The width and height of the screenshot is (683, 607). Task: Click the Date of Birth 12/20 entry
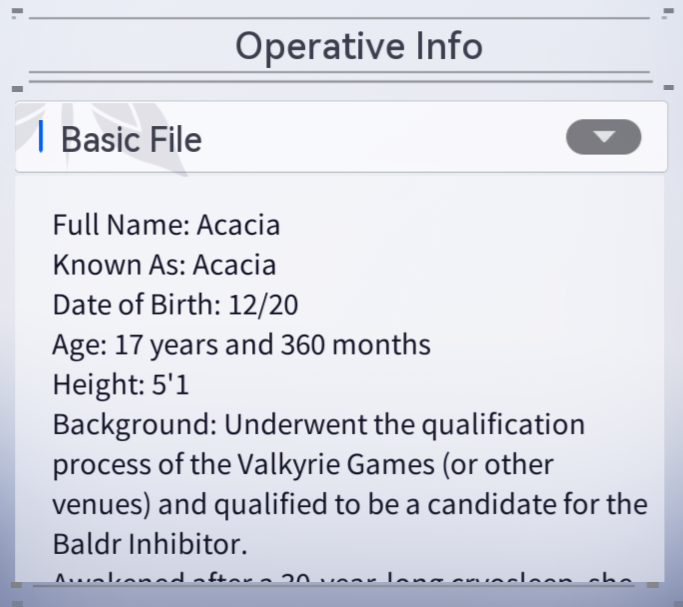(x=175, y=305)
